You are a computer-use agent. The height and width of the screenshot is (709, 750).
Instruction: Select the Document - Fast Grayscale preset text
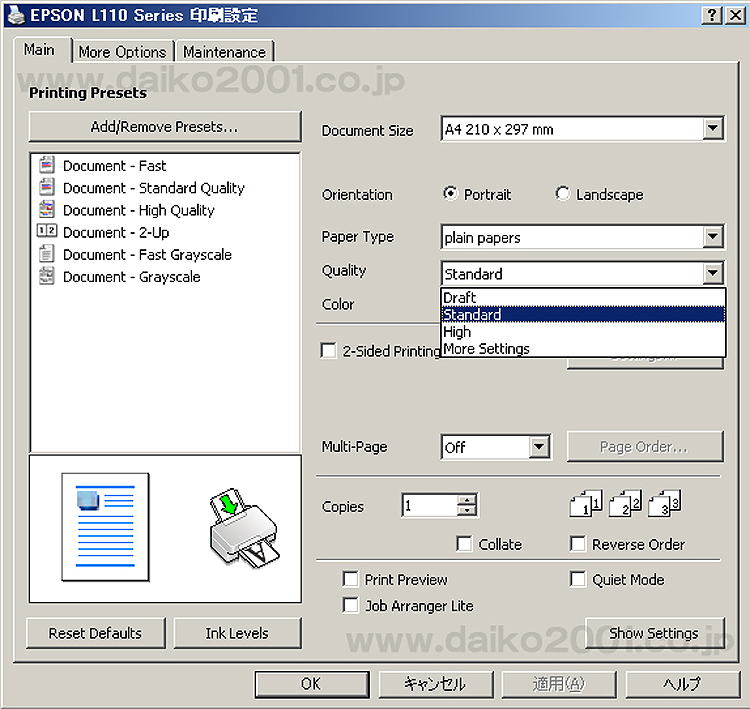tap(147, 254)
